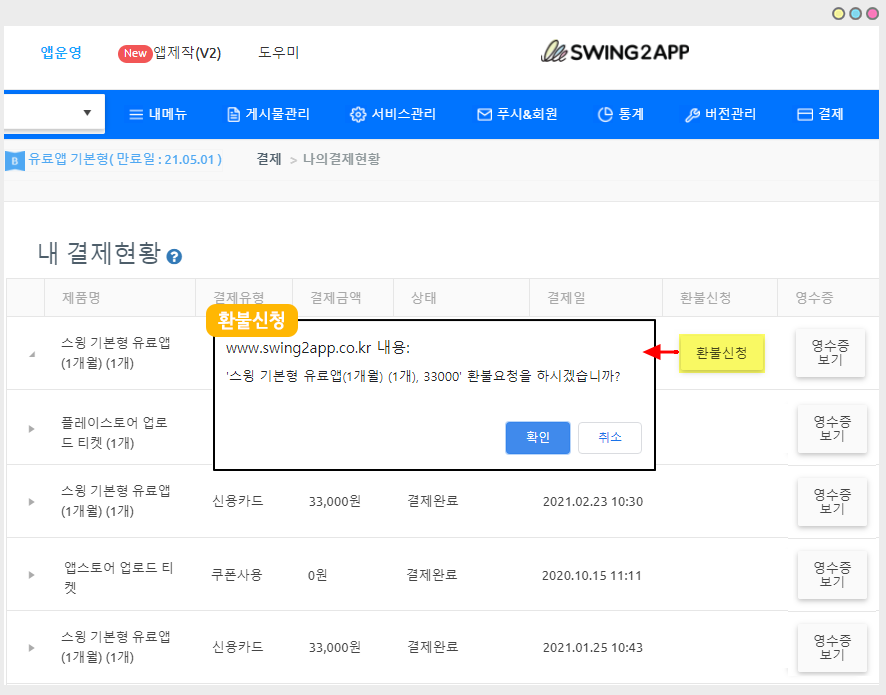Viewport: 886px width, 695px height.
Task: Open 결제 card menu
Action: pos(820,114)
